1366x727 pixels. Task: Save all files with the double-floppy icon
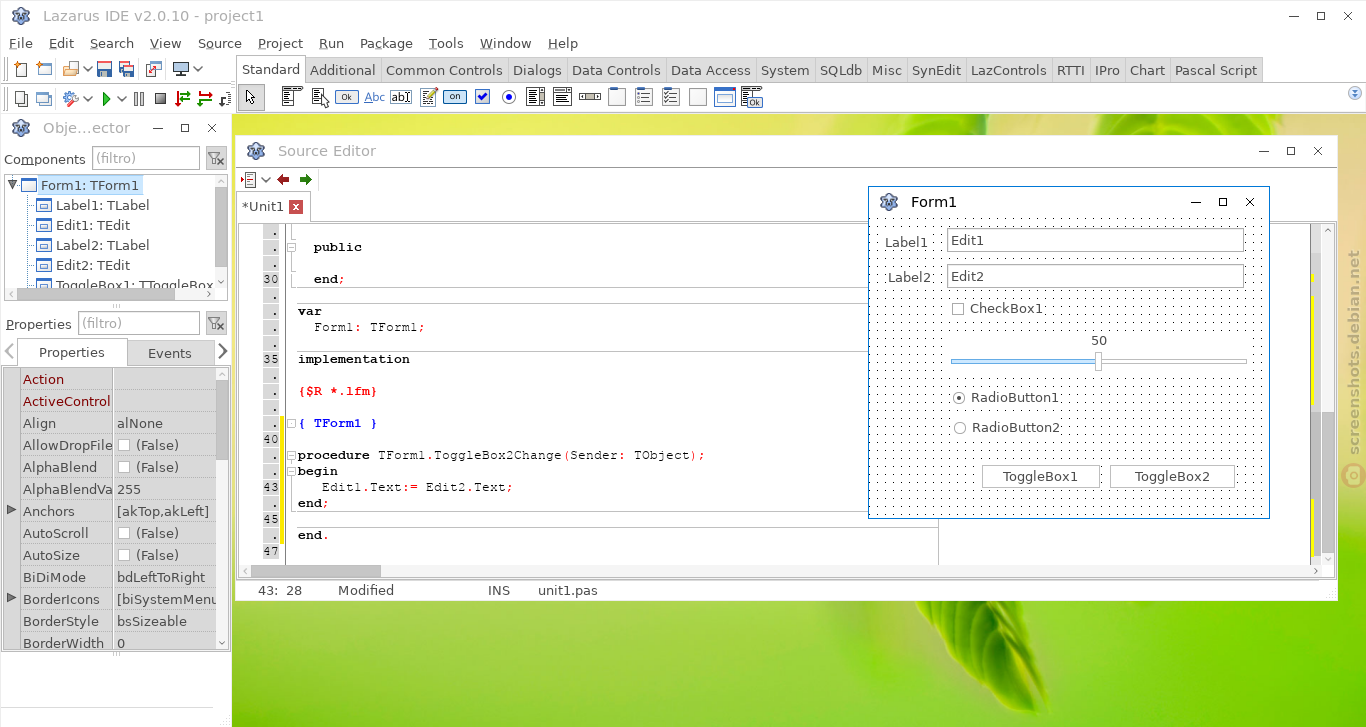[126, 69]
